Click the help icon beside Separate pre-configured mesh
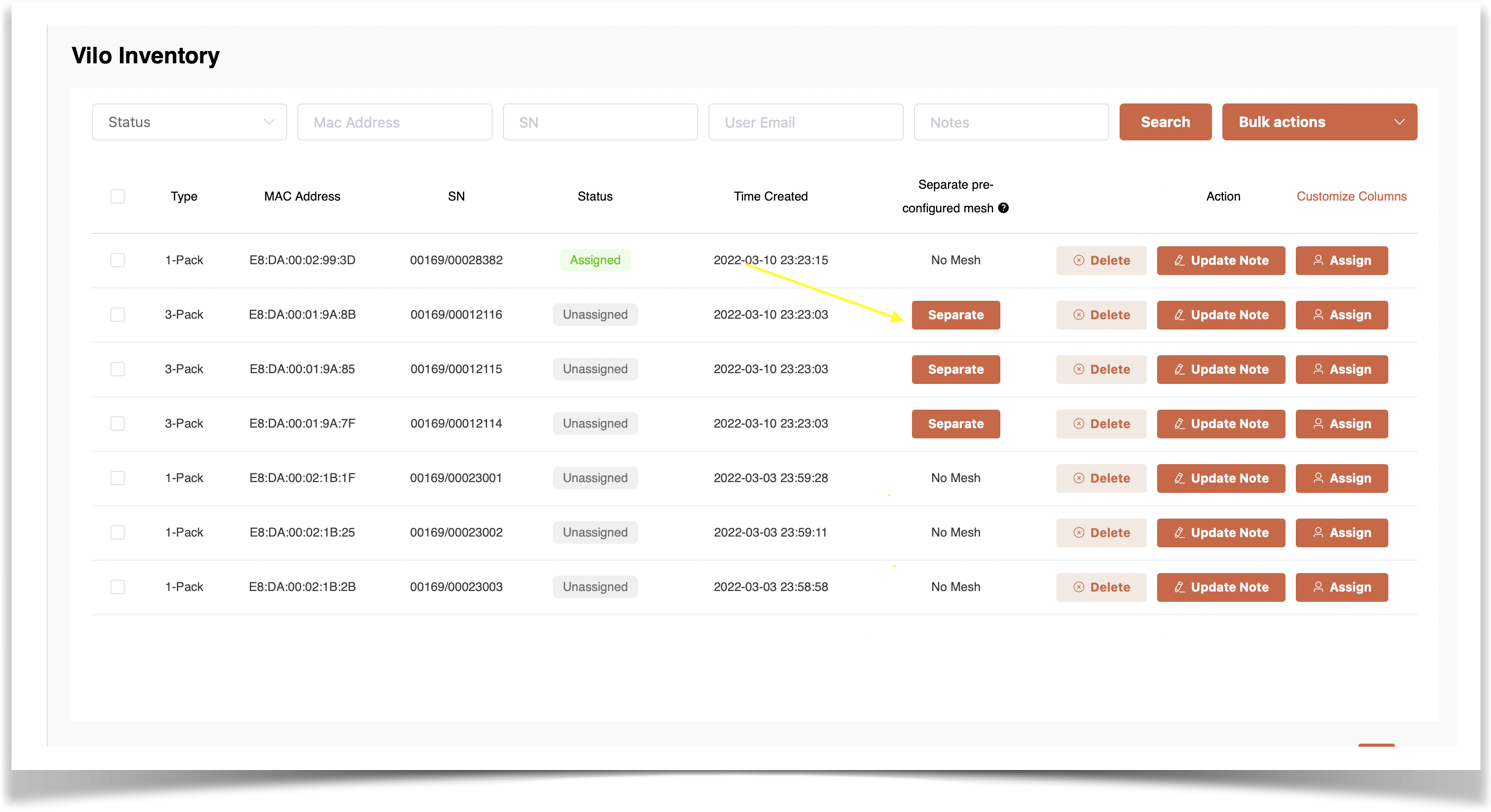 tap(1003, 209)
